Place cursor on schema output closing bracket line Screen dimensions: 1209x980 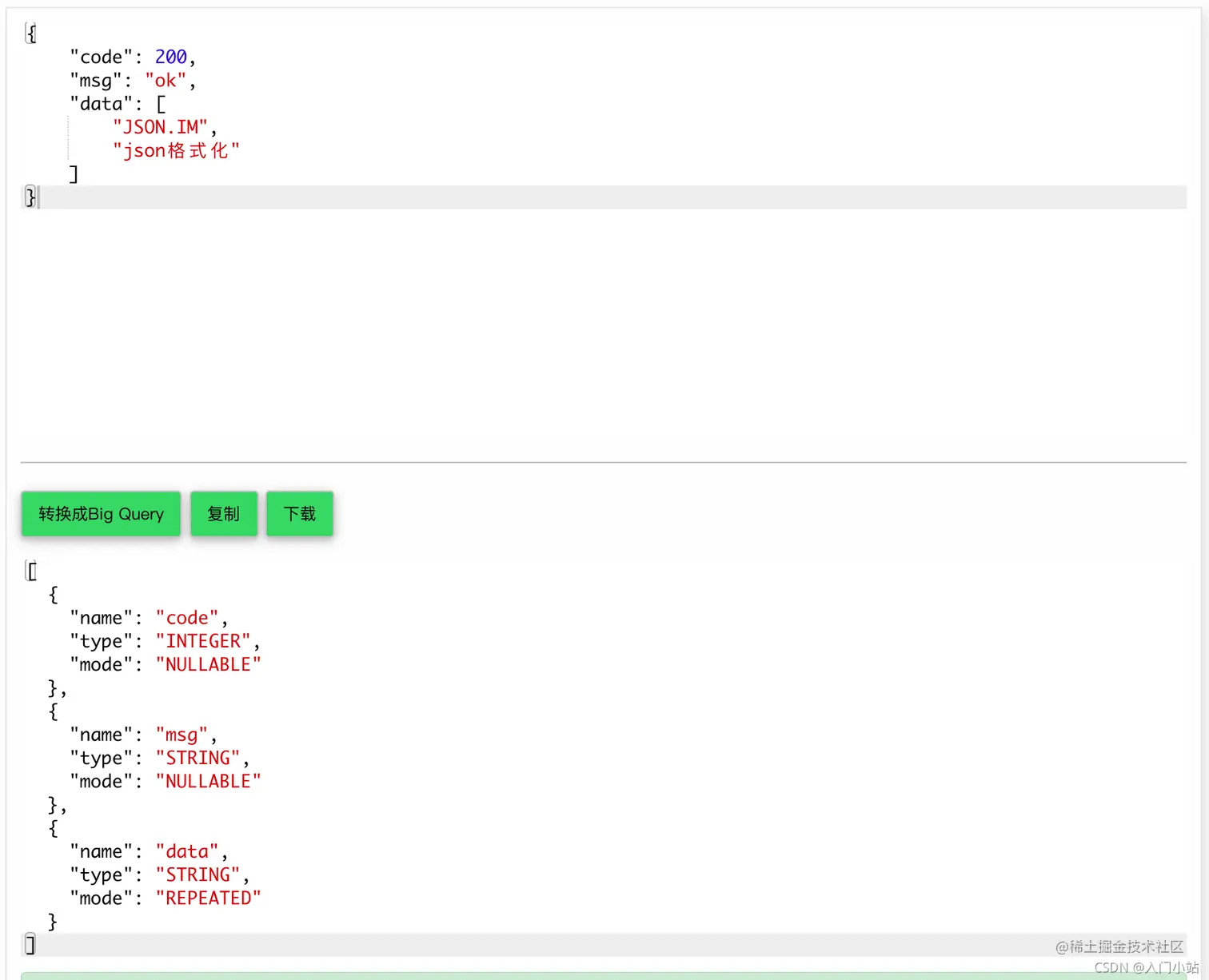[x=604, y=945]
